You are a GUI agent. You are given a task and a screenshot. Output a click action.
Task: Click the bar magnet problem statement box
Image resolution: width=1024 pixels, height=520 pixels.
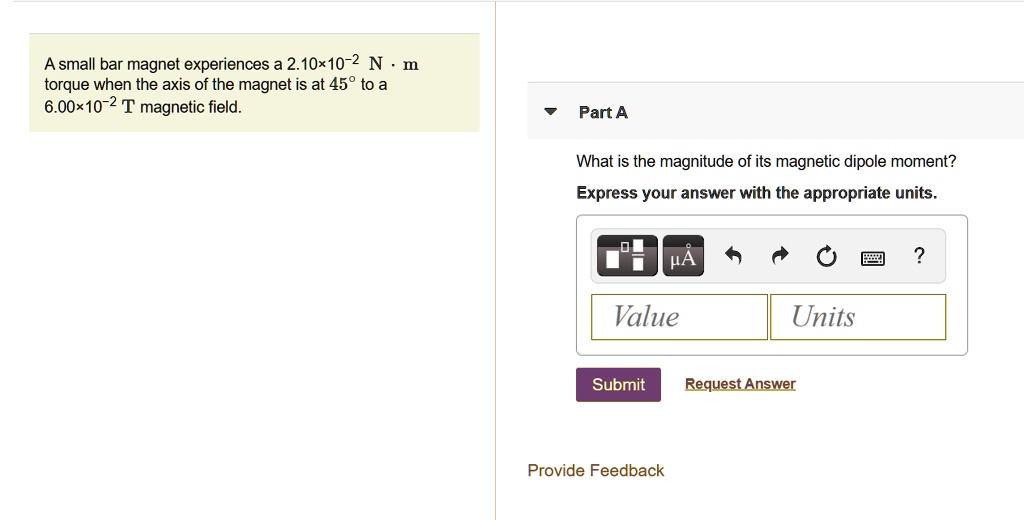(254, 83)
